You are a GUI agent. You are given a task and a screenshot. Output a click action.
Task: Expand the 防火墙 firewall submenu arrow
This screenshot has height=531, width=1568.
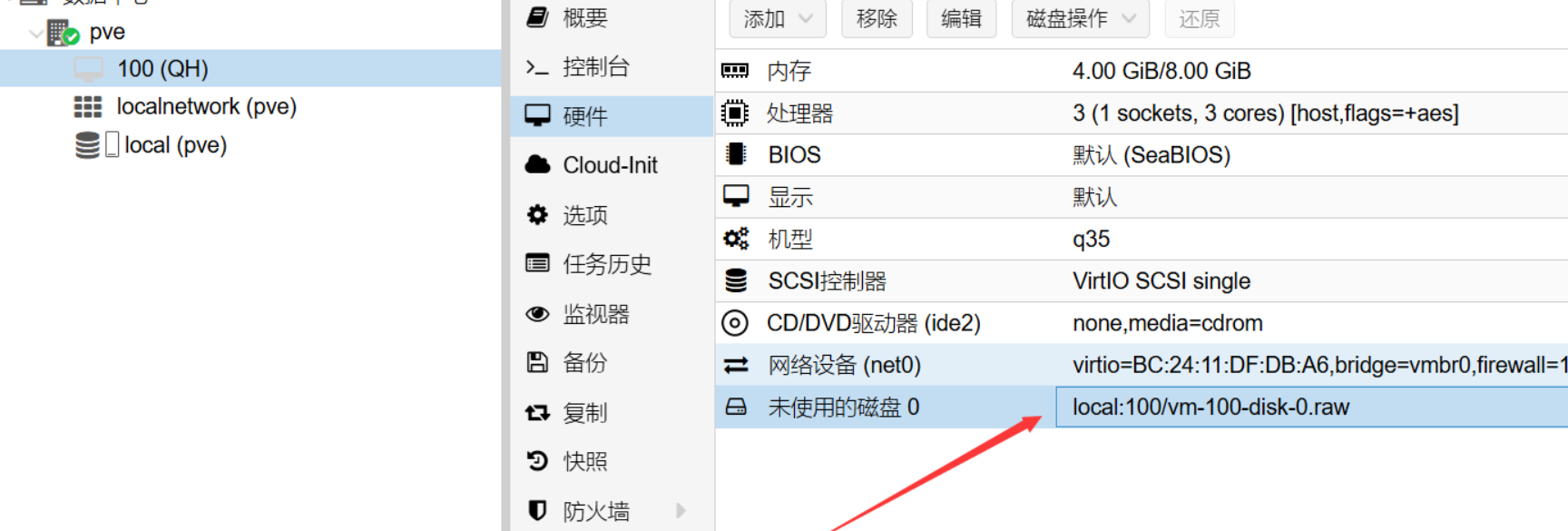point(681,511)
